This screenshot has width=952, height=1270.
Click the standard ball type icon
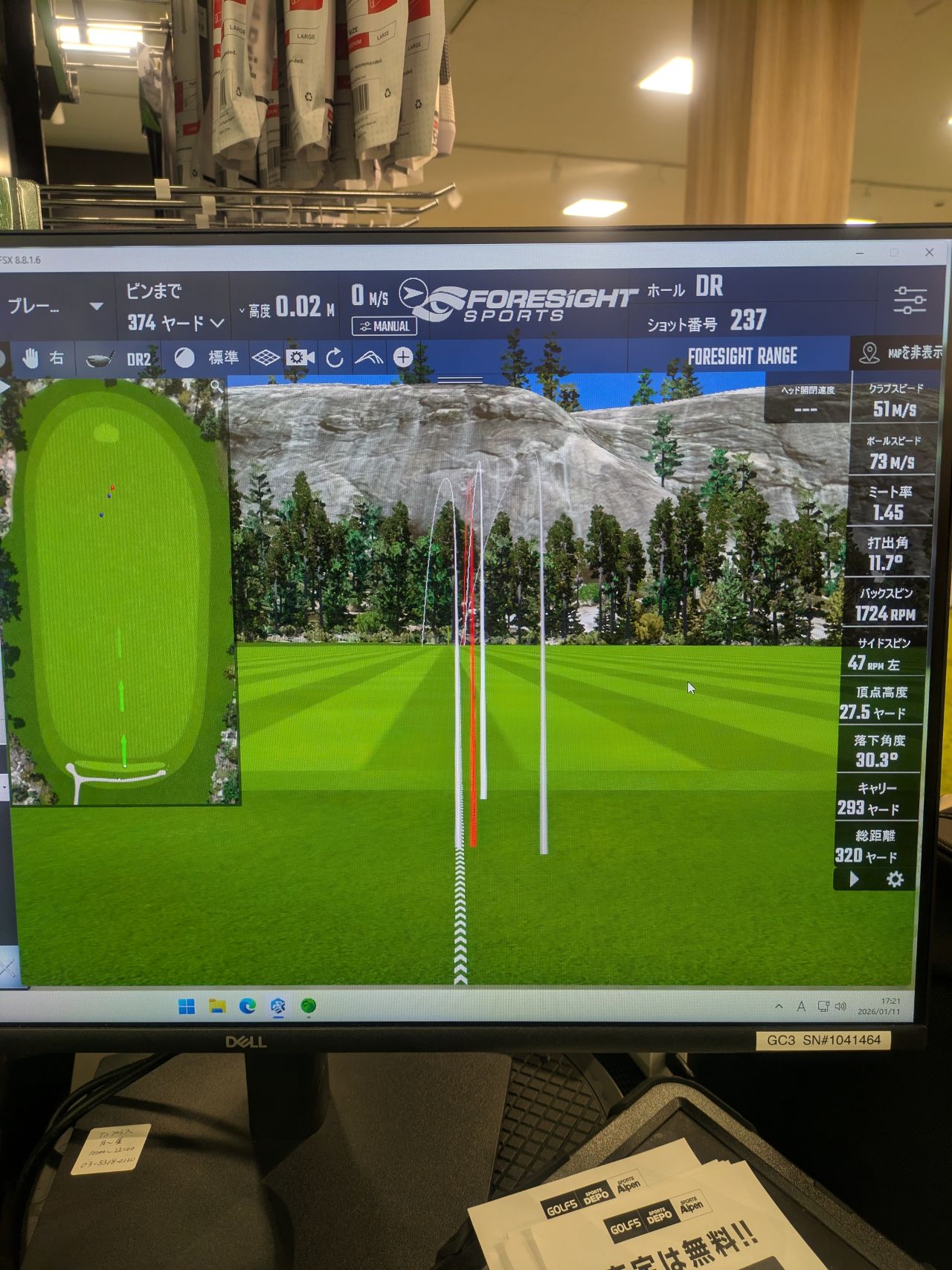184,358
